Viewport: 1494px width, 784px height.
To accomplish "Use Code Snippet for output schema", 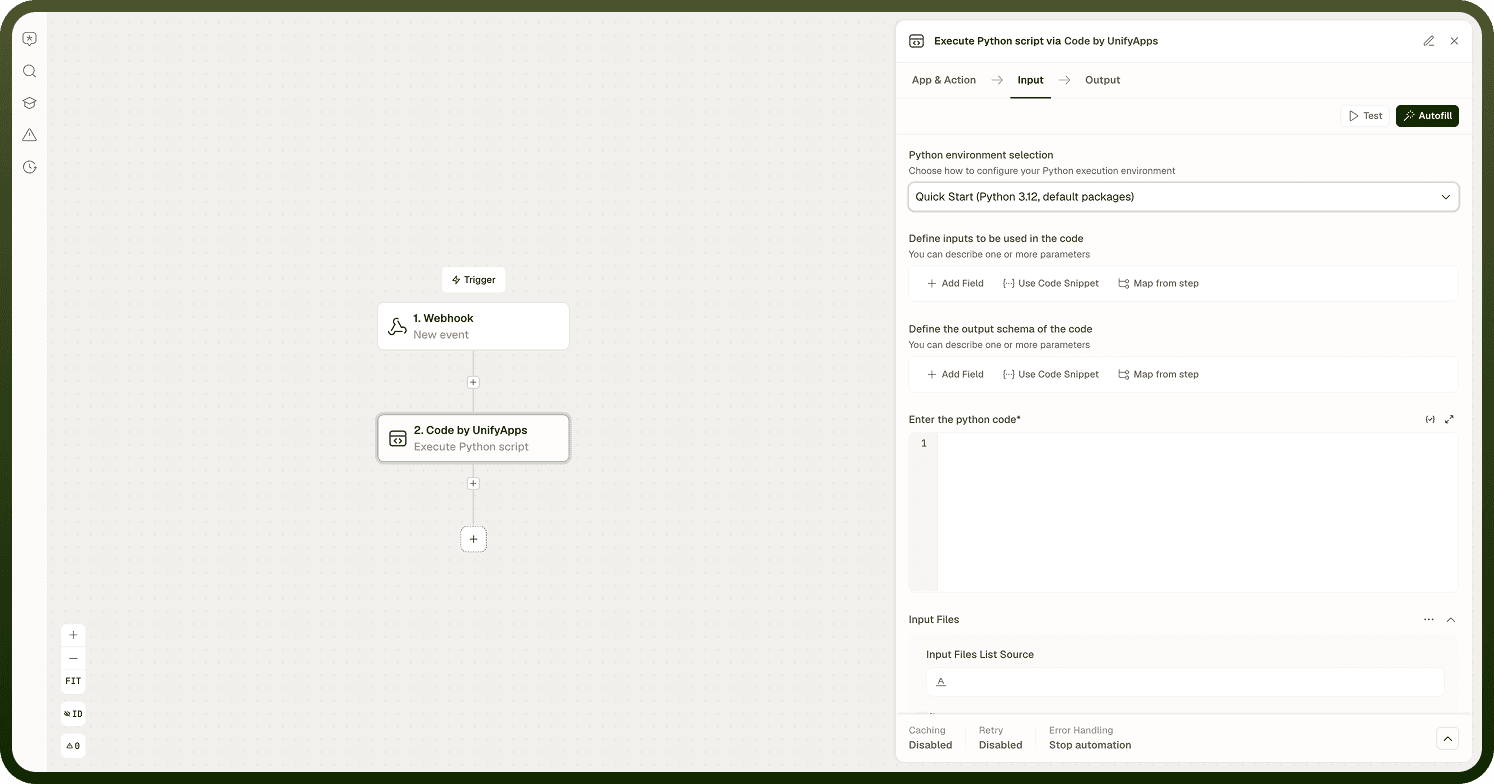I will click(1051, 375).
